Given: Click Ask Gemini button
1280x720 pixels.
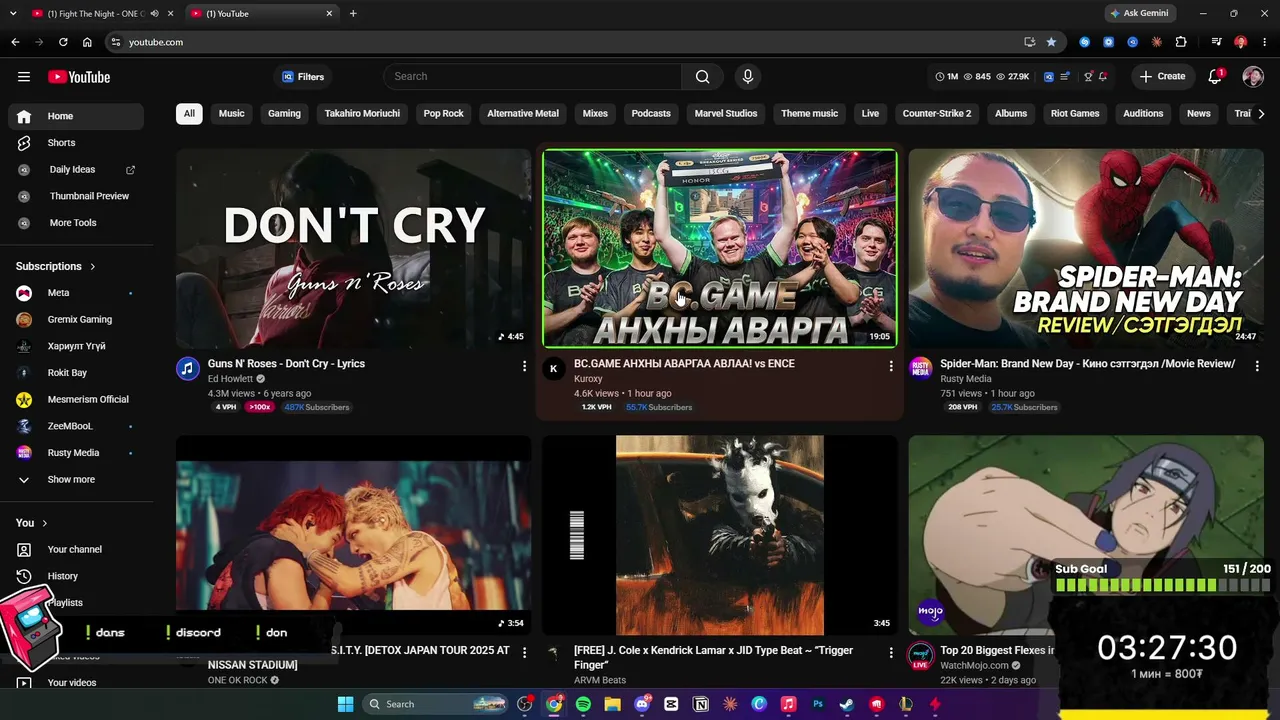Looking at the screenshot, I should 1140,14.
